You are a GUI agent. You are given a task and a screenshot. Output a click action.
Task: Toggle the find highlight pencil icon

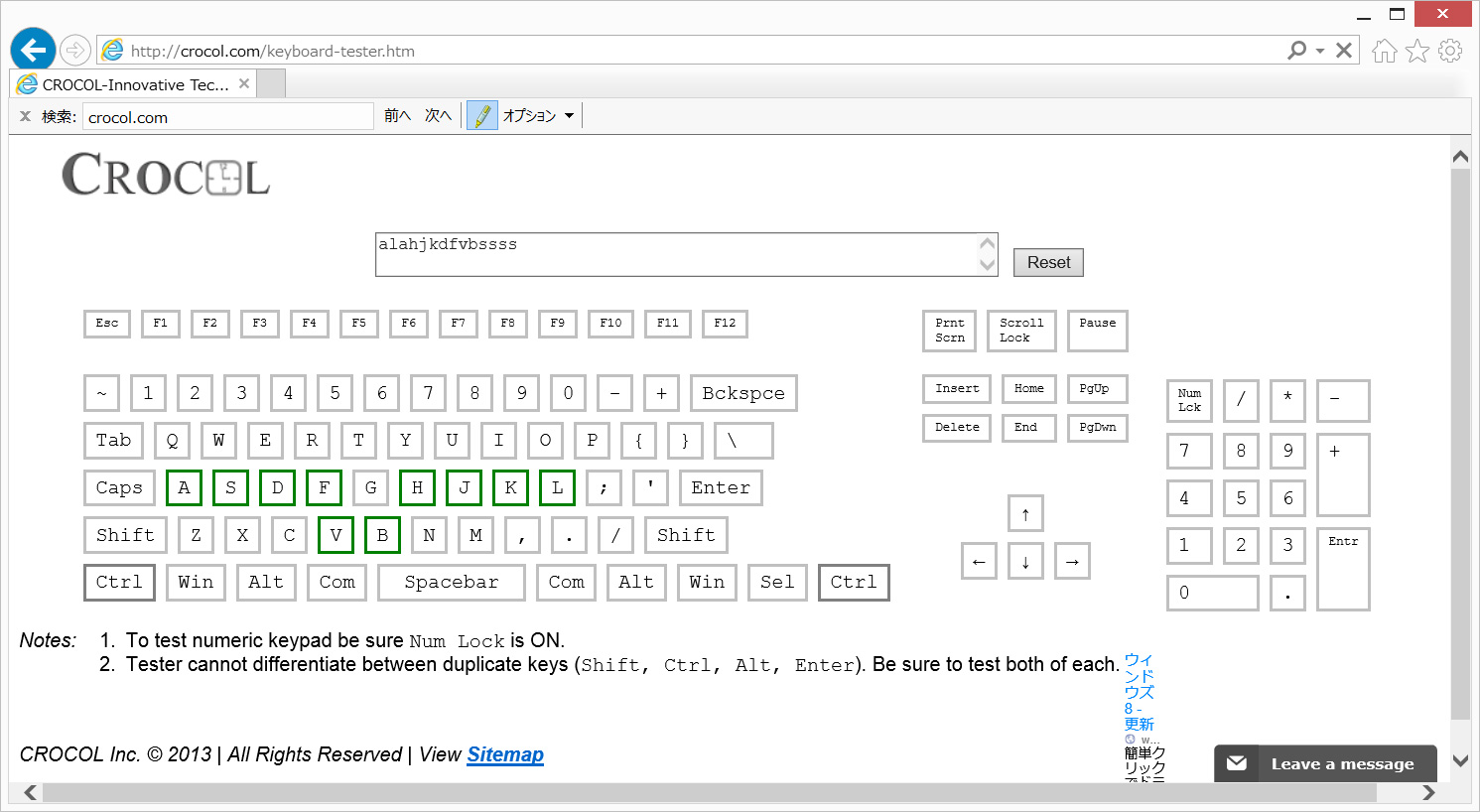coord(481,116)
